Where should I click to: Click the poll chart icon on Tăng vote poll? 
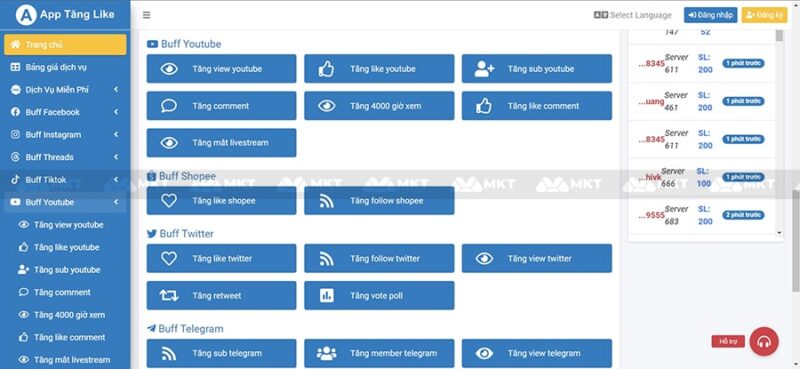pyautogui.click(x=327, y=296)
